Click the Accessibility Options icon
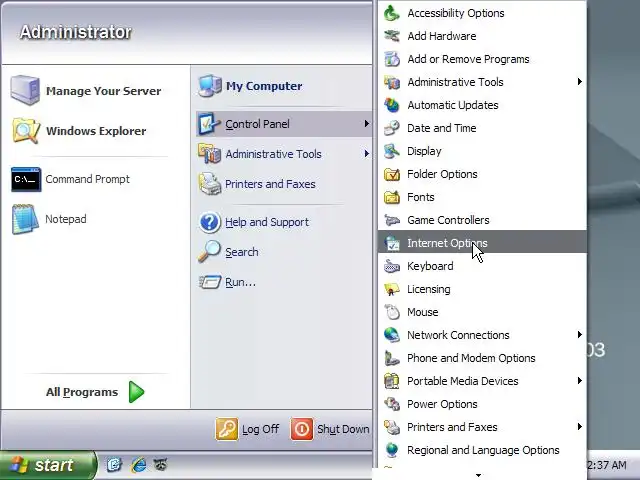This screenshot has height=480, width=640. [x=392, y=13]
